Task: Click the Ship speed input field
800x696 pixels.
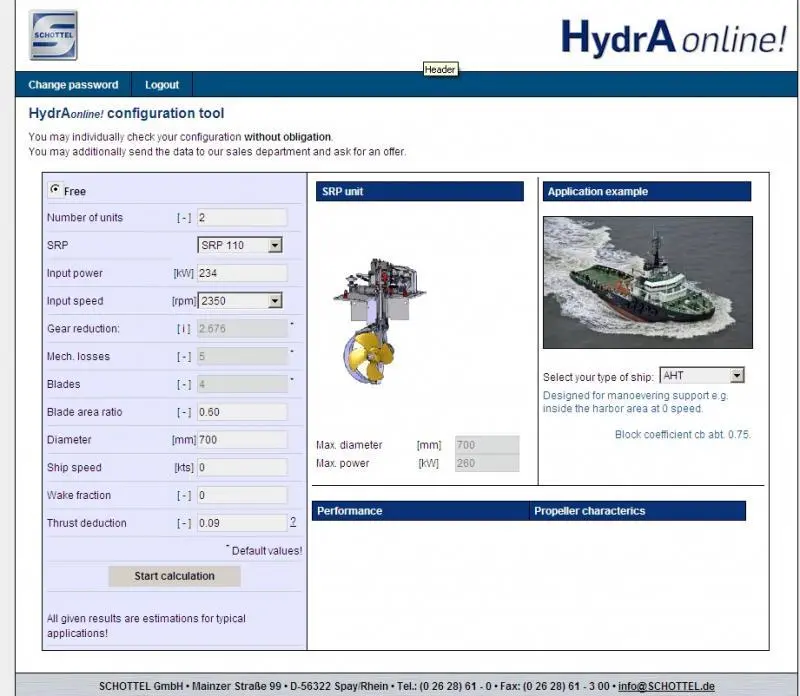Action: [x=242, y=467]
